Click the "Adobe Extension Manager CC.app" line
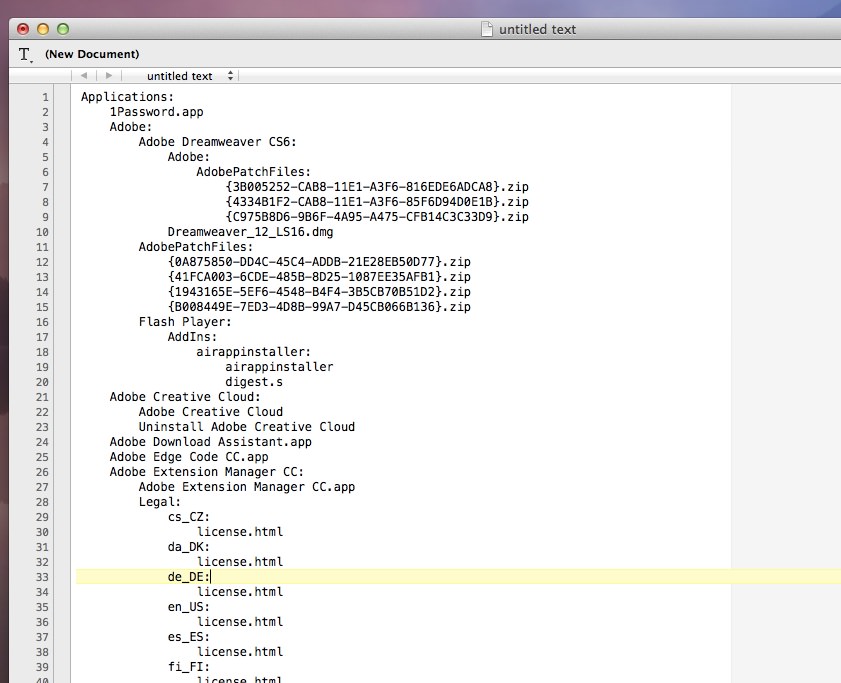This screenshot has height=683, width=841. pos(247,488)
